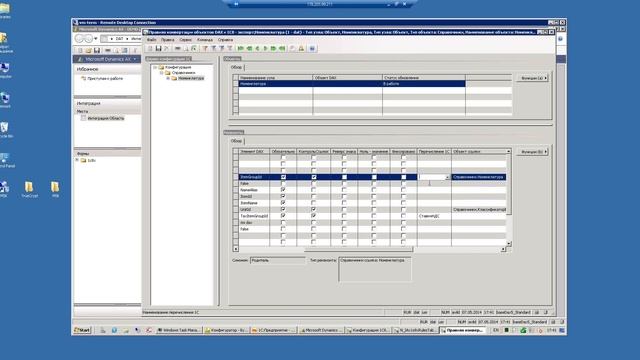Click the Delete record toolbar icon
Viewport: 640px width, 360px height.
pyautogui.click(x=167, y=49)
